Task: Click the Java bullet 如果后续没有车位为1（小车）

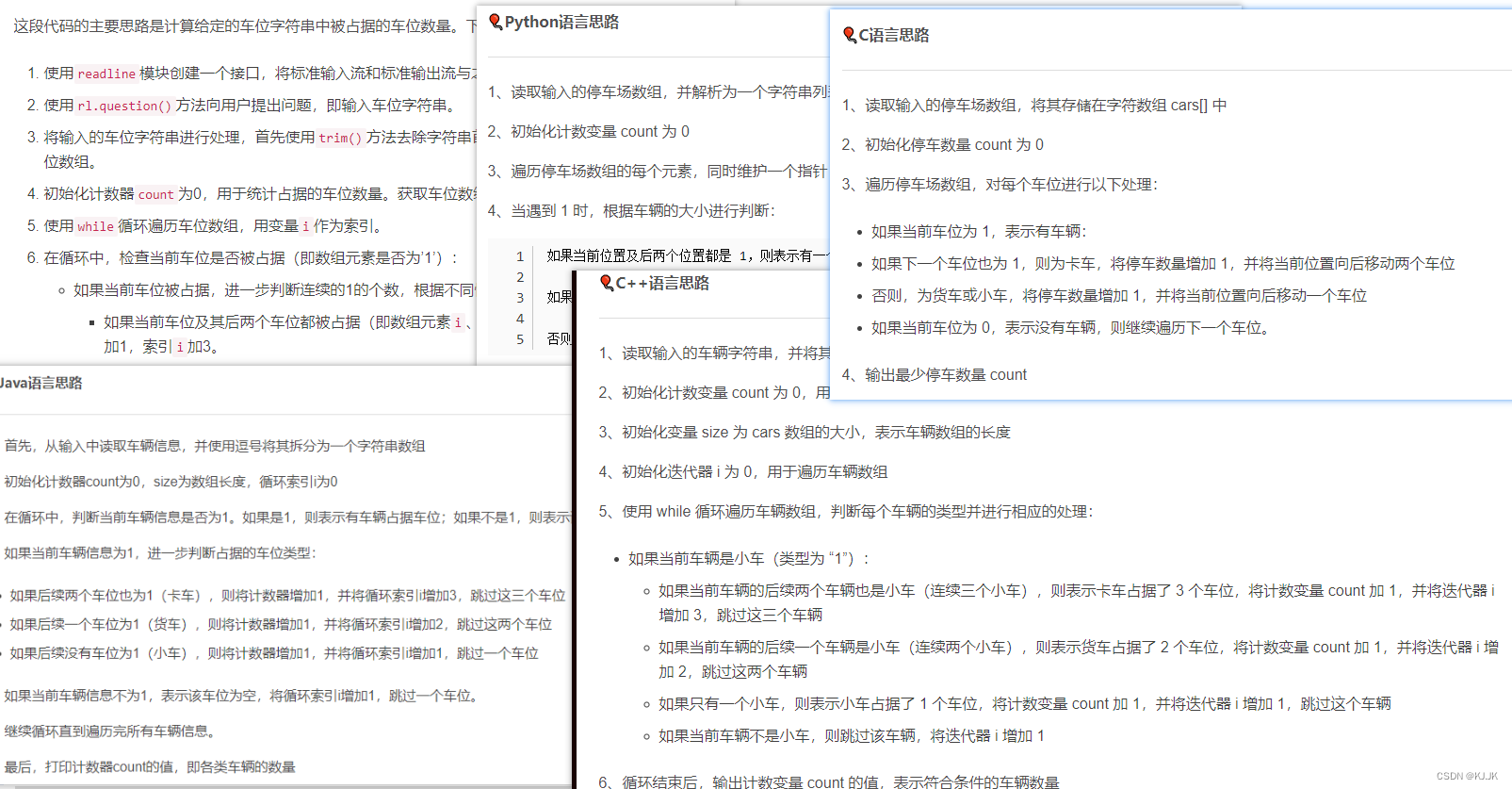Action: pyautogui.click(x=274, y=653)
